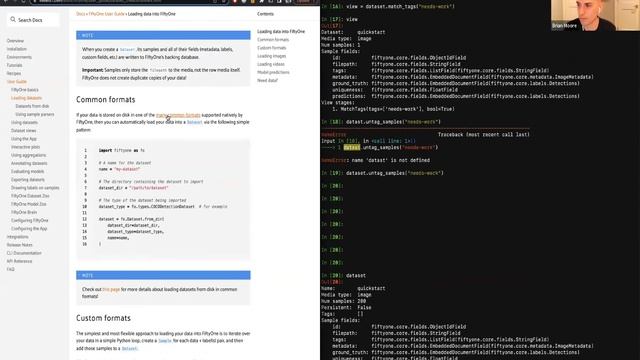
Task: Open the Overview sidebar page
Action: pos(15,41)
